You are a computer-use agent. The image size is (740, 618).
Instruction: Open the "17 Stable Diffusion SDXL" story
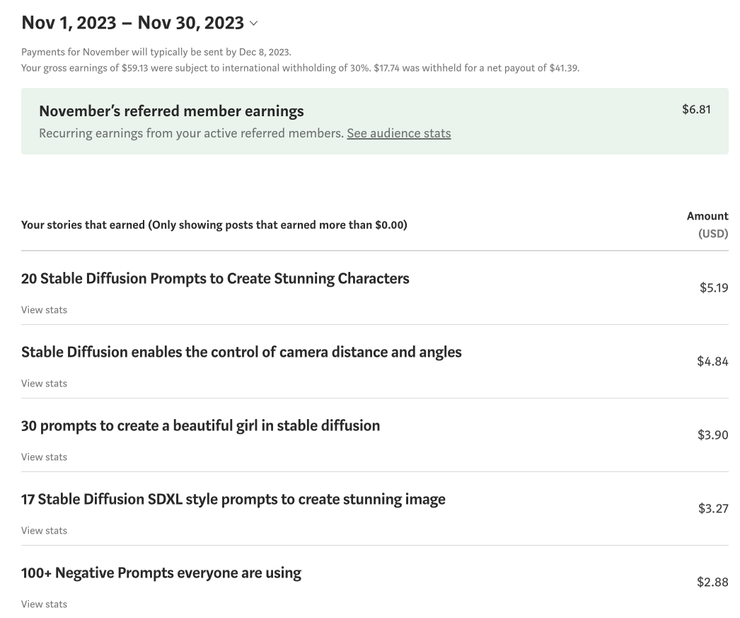233,499
